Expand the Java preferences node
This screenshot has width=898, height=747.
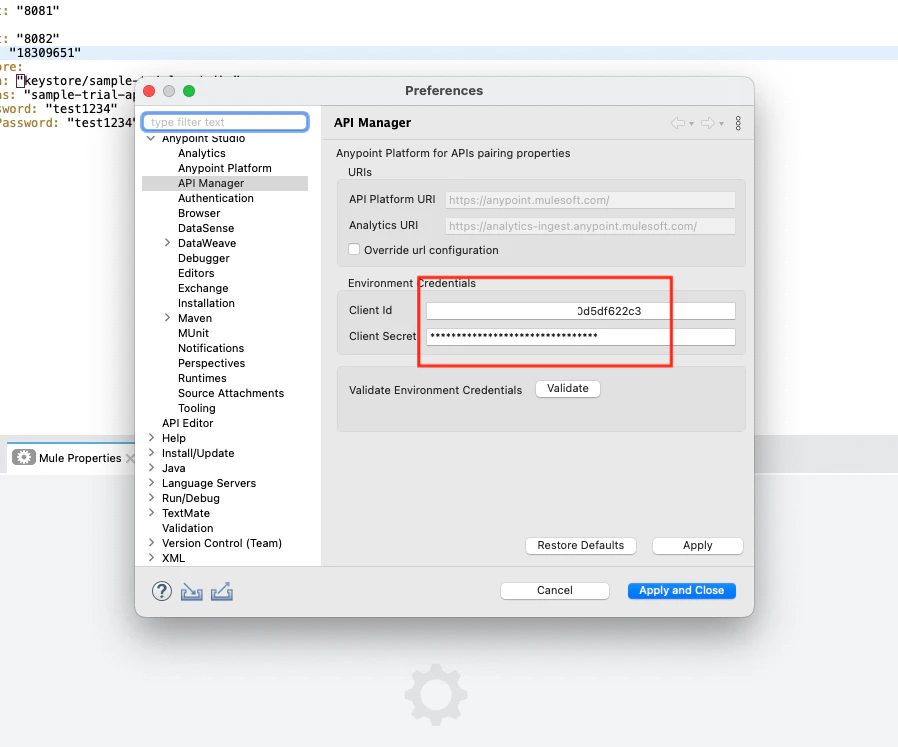(x=151, y=467)
